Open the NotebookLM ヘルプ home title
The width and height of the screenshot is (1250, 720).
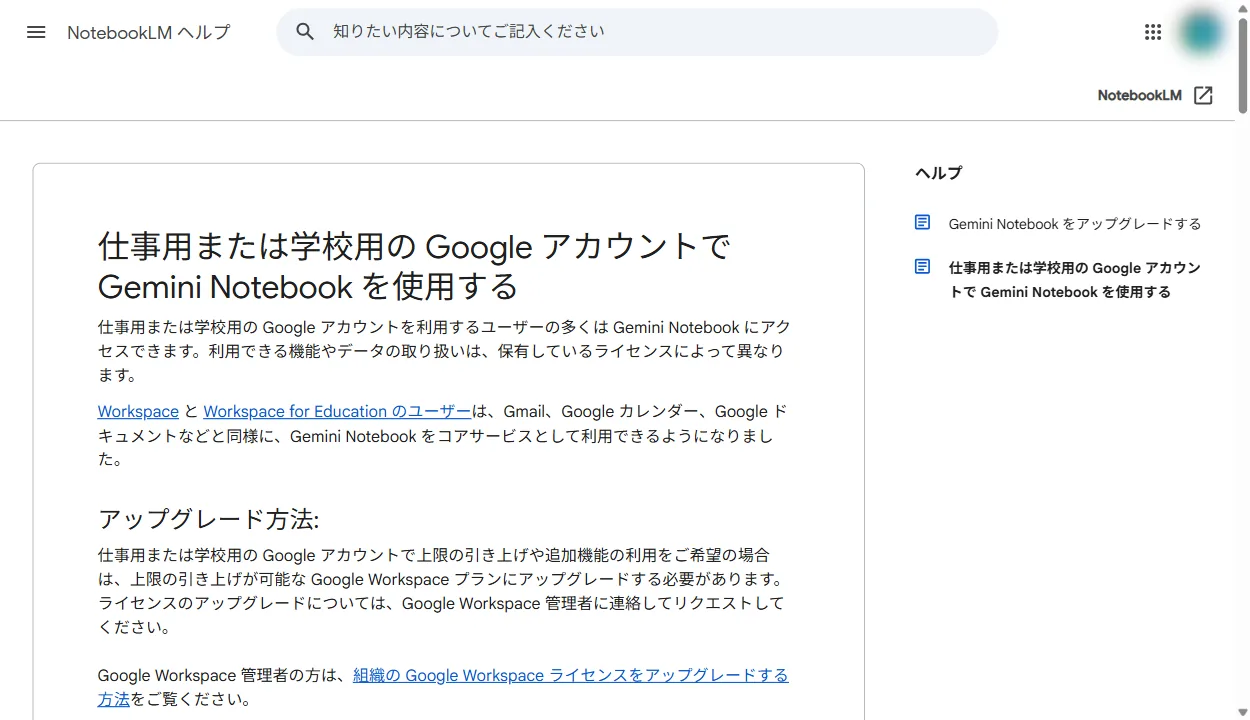(x=148, y=32)
